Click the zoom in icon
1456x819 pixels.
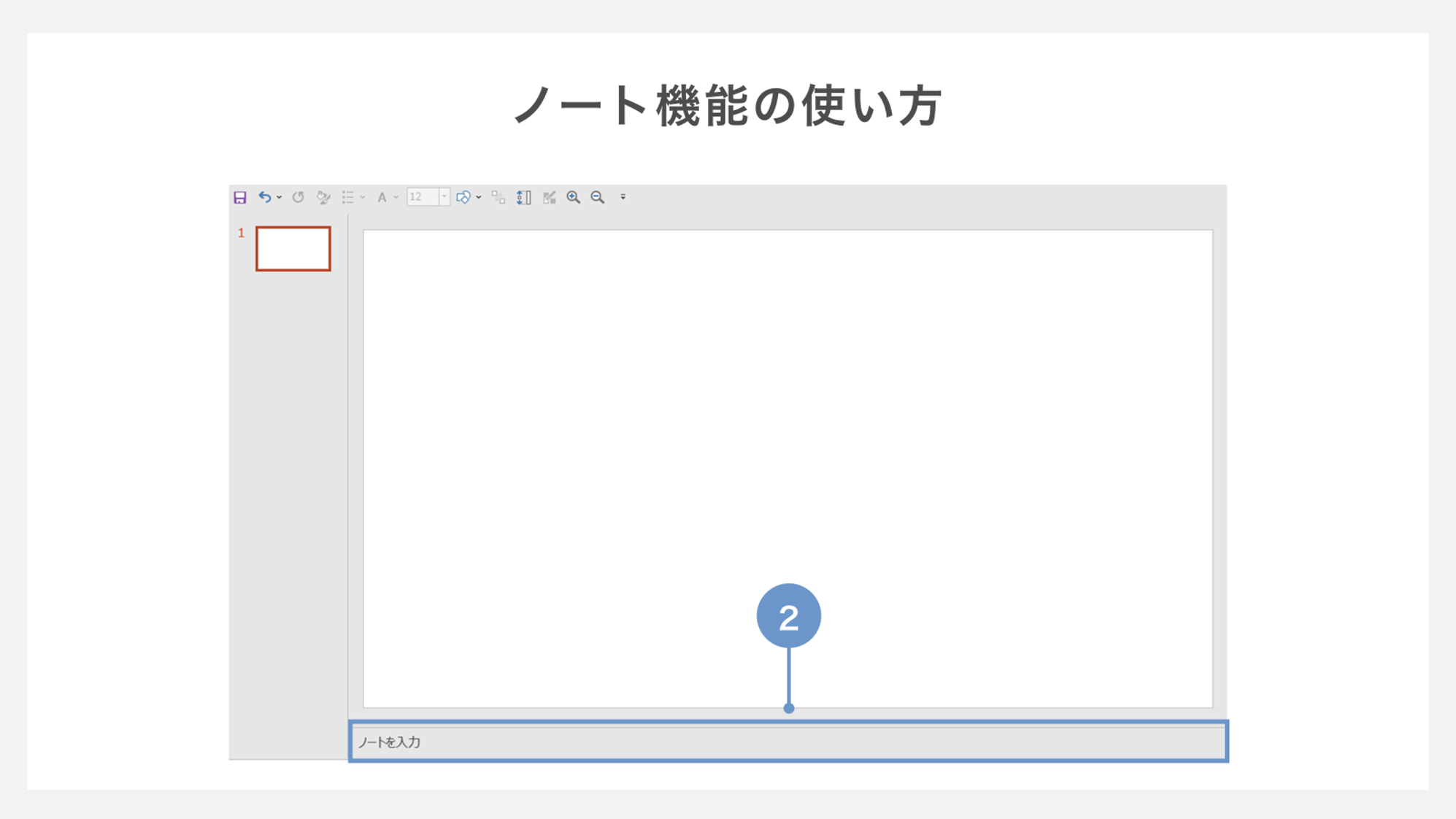[572, 197]
